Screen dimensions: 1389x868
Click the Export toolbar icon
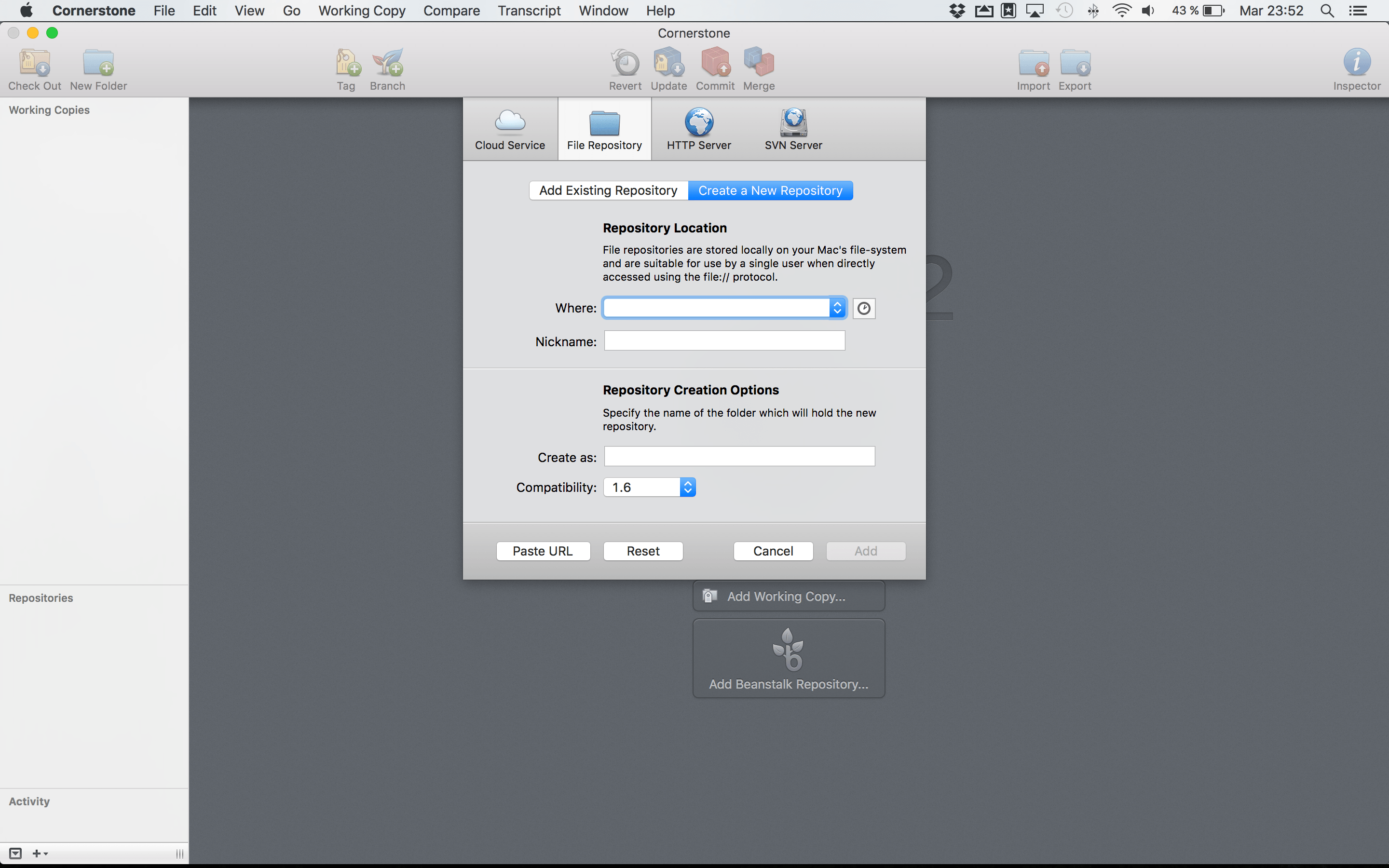1075,63
